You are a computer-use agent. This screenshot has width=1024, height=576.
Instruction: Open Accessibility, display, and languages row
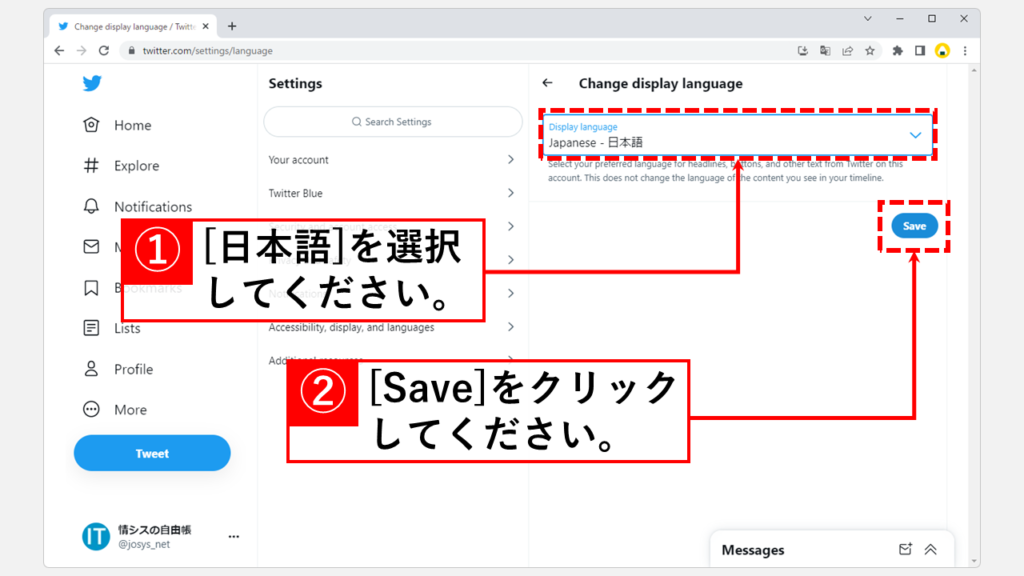coord(392,327)
